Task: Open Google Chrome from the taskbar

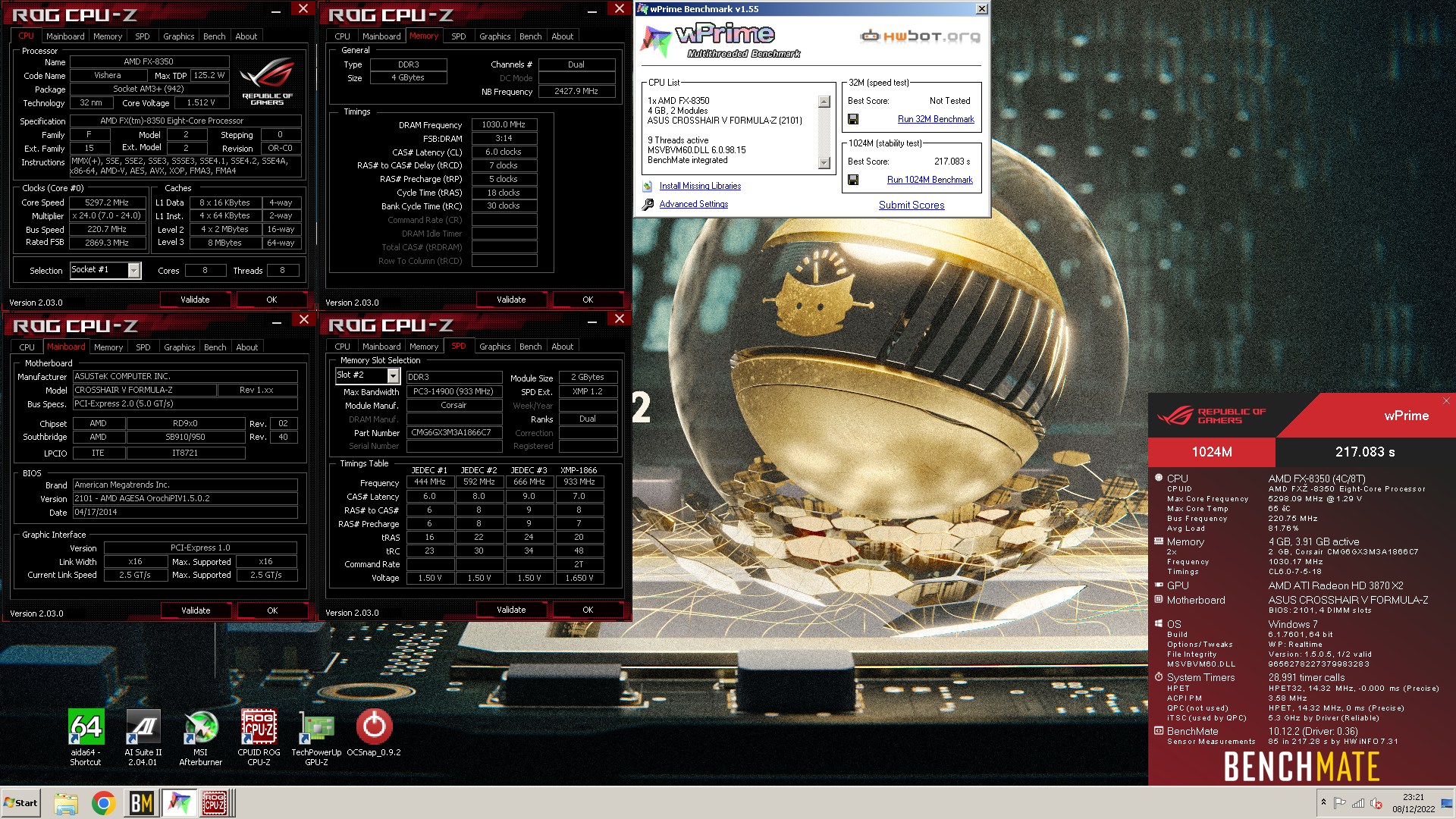Action: (x=104, y=803)
